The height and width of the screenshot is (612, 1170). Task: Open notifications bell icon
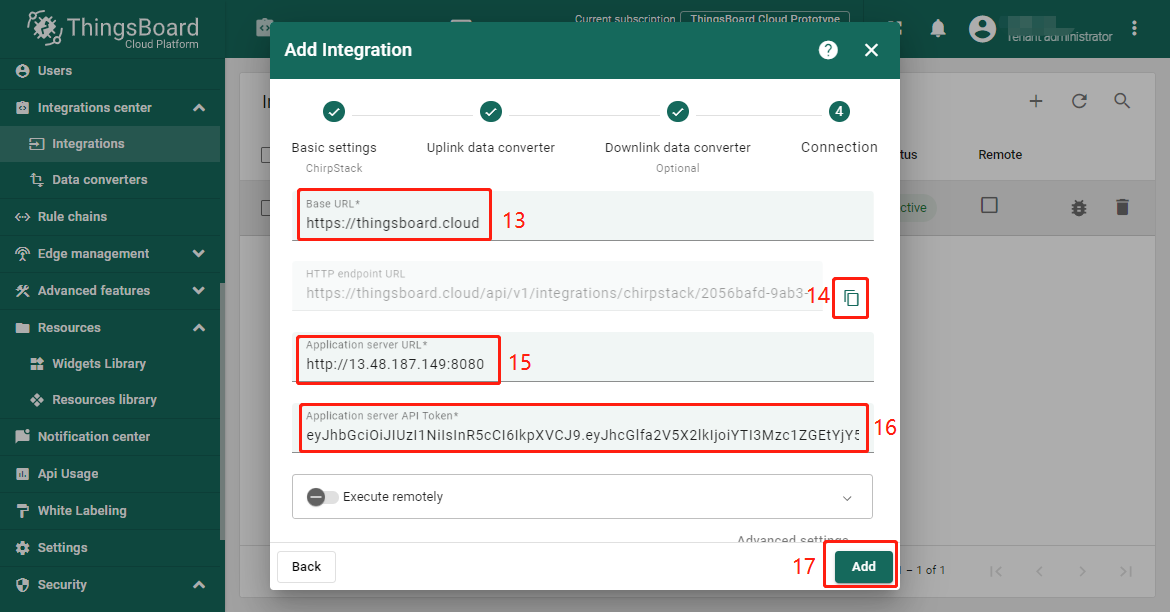938,29
